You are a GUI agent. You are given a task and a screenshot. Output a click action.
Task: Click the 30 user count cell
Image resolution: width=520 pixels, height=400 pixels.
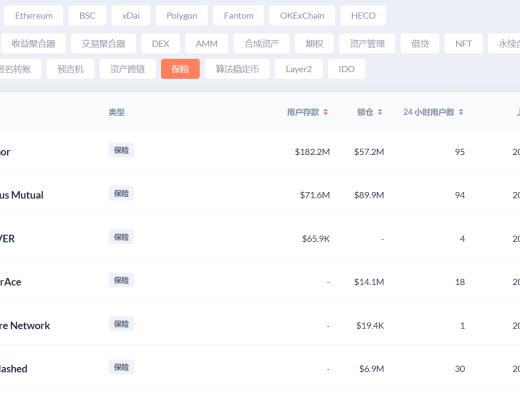pyautogui.click(x=460, y=369)
